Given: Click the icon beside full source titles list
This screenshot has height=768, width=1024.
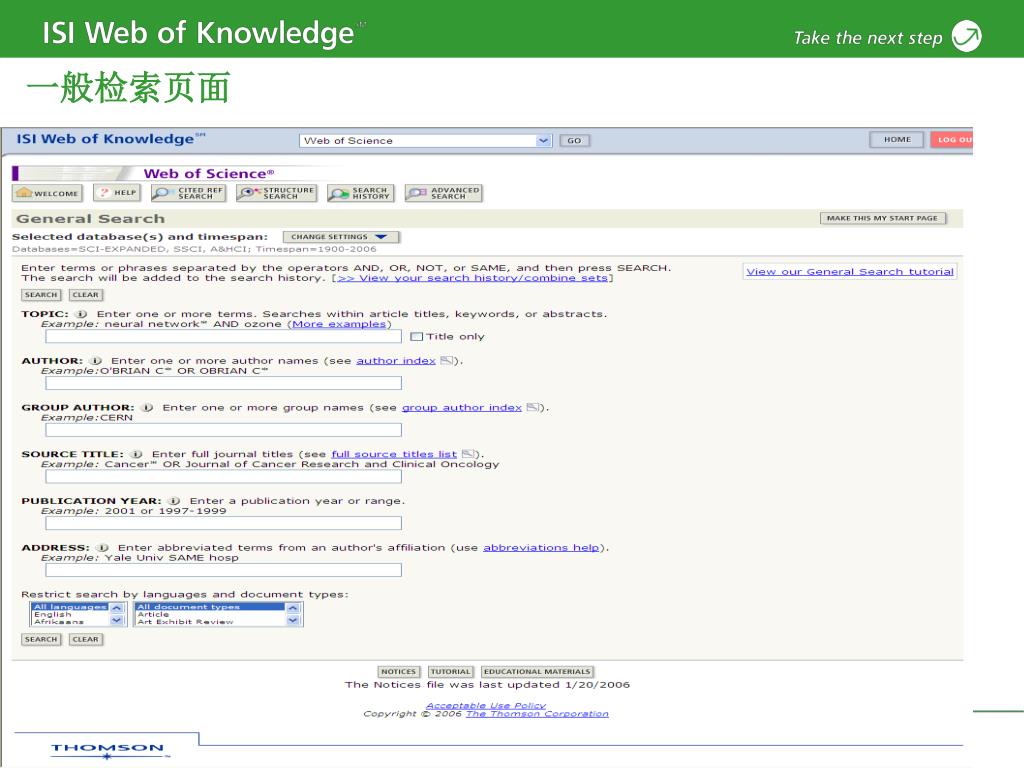Looking at the screenshot, I should [468, 454].
